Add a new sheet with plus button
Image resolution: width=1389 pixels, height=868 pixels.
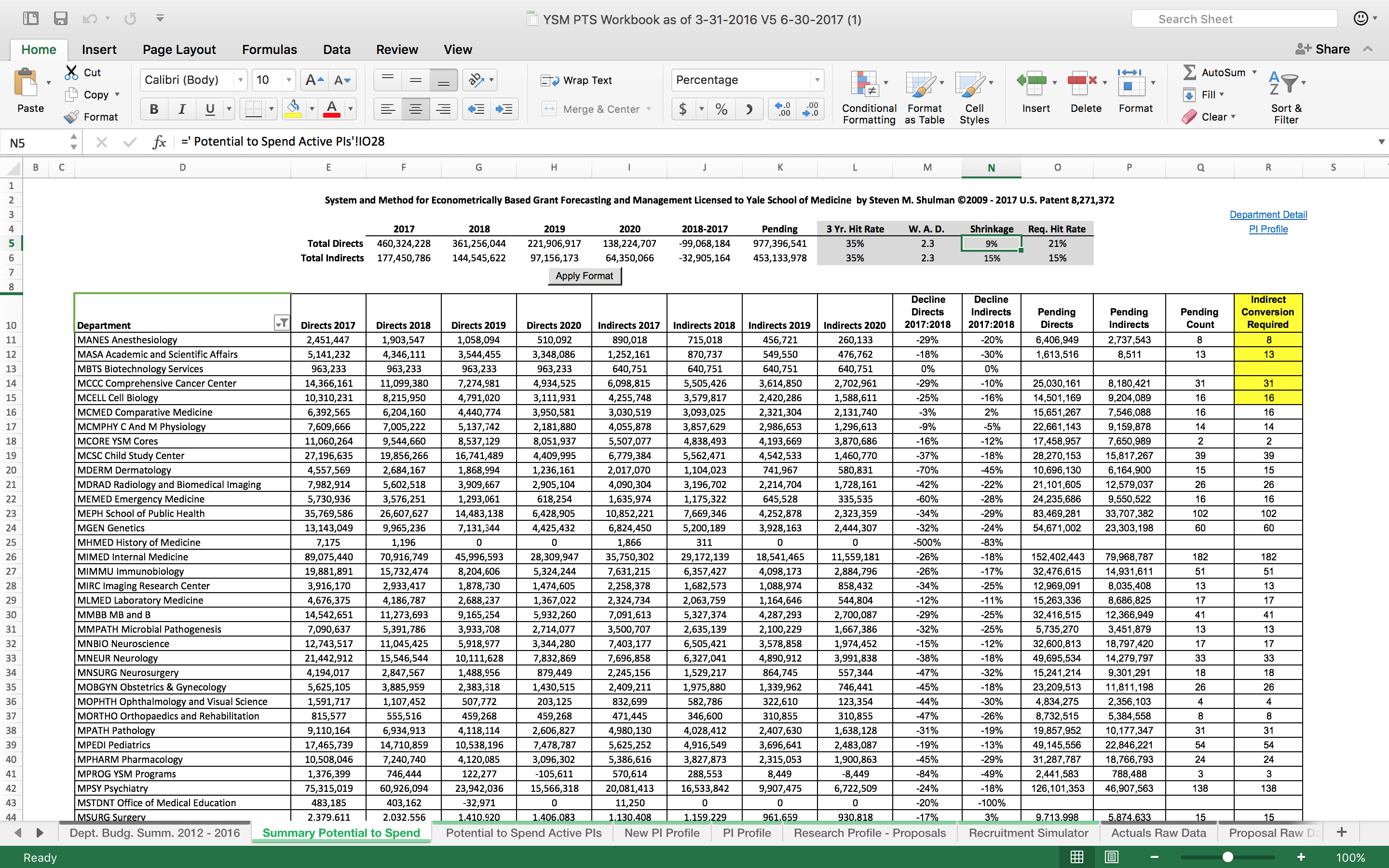[1341, 832]
